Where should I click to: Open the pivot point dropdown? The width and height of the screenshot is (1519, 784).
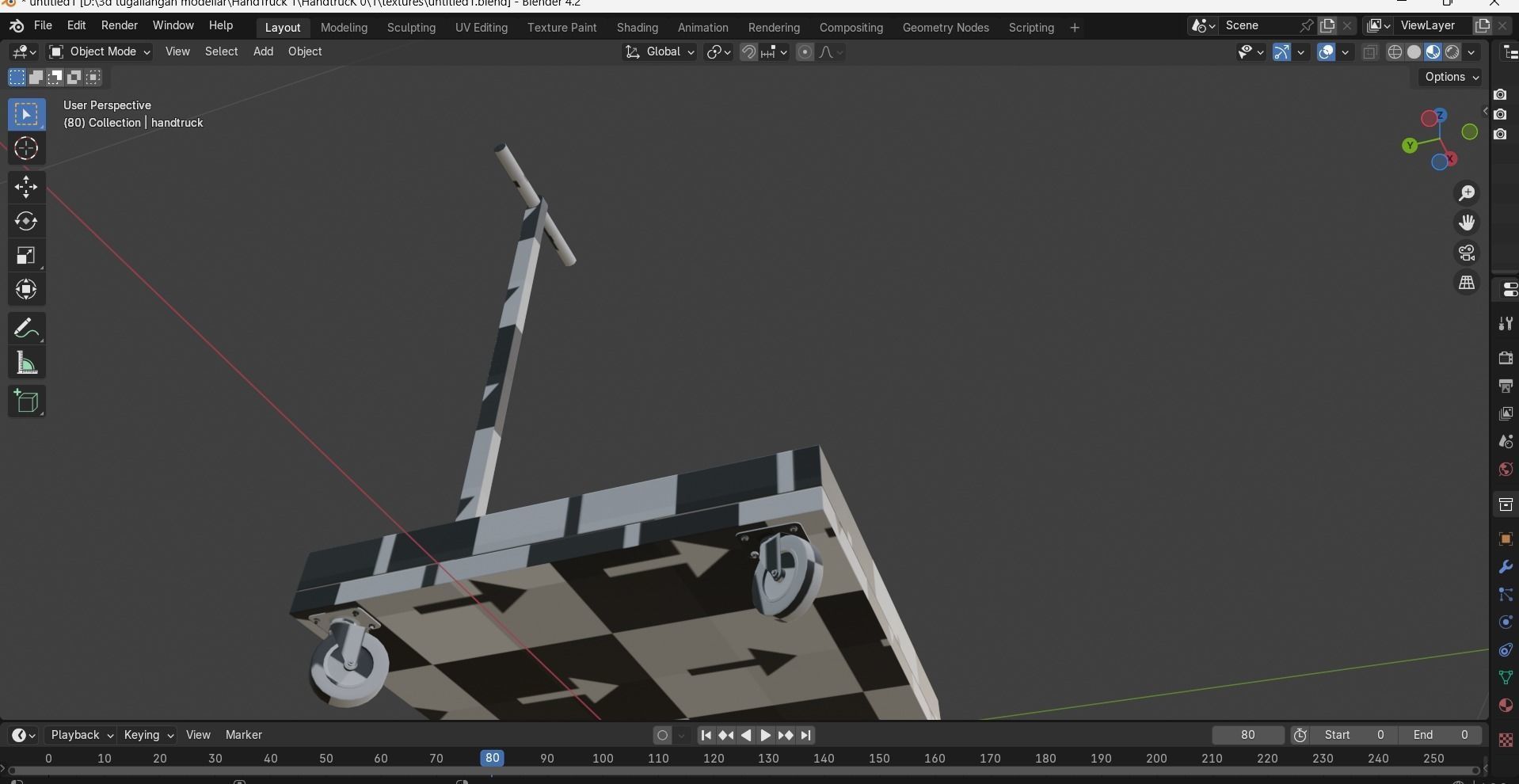click(718, 52)
